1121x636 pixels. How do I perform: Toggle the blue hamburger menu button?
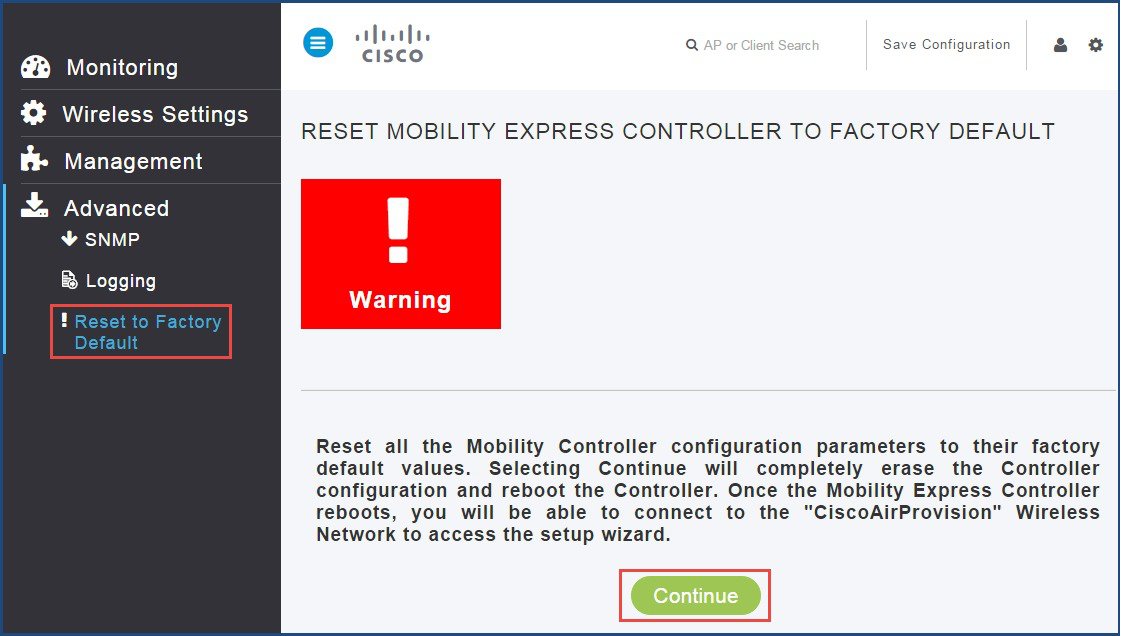pyautogui.click(x=318, y=43)
